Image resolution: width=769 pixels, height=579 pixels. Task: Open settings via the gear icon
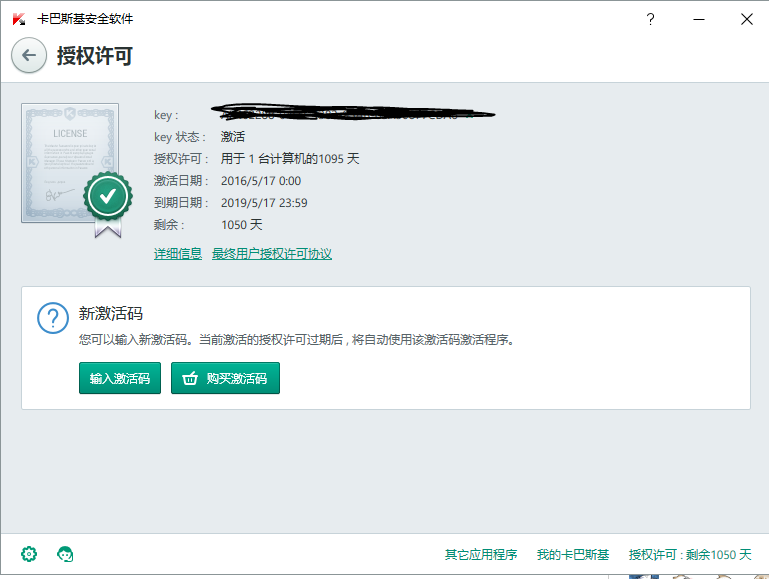[x=29, y=554]
